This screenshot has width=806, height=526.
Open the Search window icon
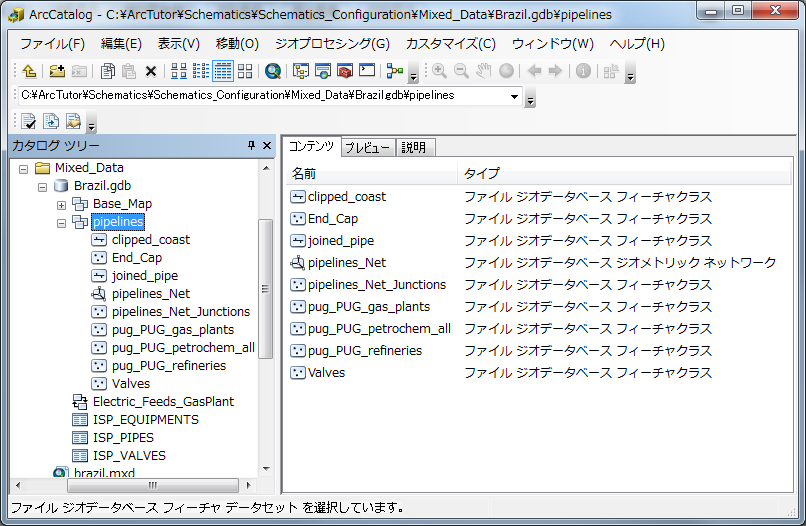[x=322, y=71]
